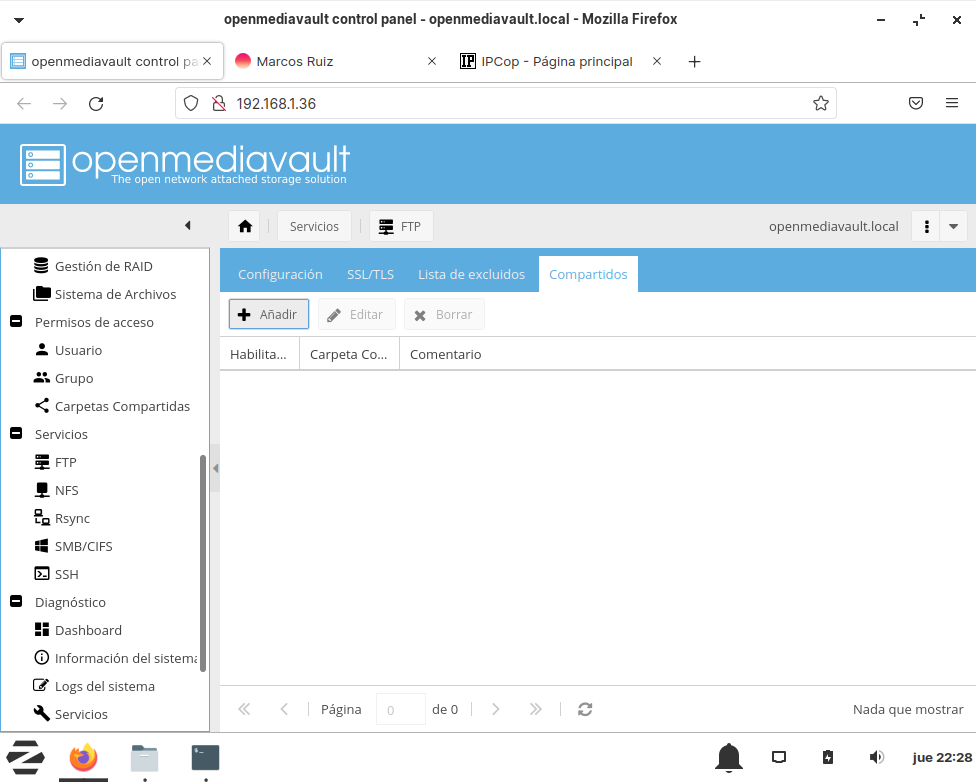Open the dropdown arrow next to openmediavault.local
Image resolution: width=976 pixels, height=782 pixels.
point(953,226)
